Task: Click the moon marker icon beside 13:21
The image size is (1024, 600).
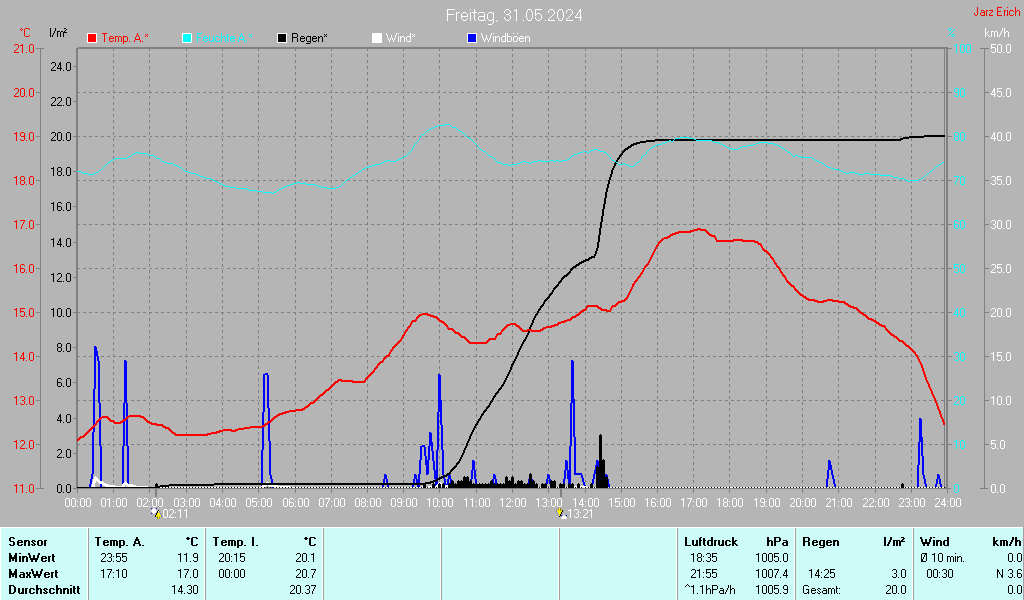Action: [x=561, y=513]
